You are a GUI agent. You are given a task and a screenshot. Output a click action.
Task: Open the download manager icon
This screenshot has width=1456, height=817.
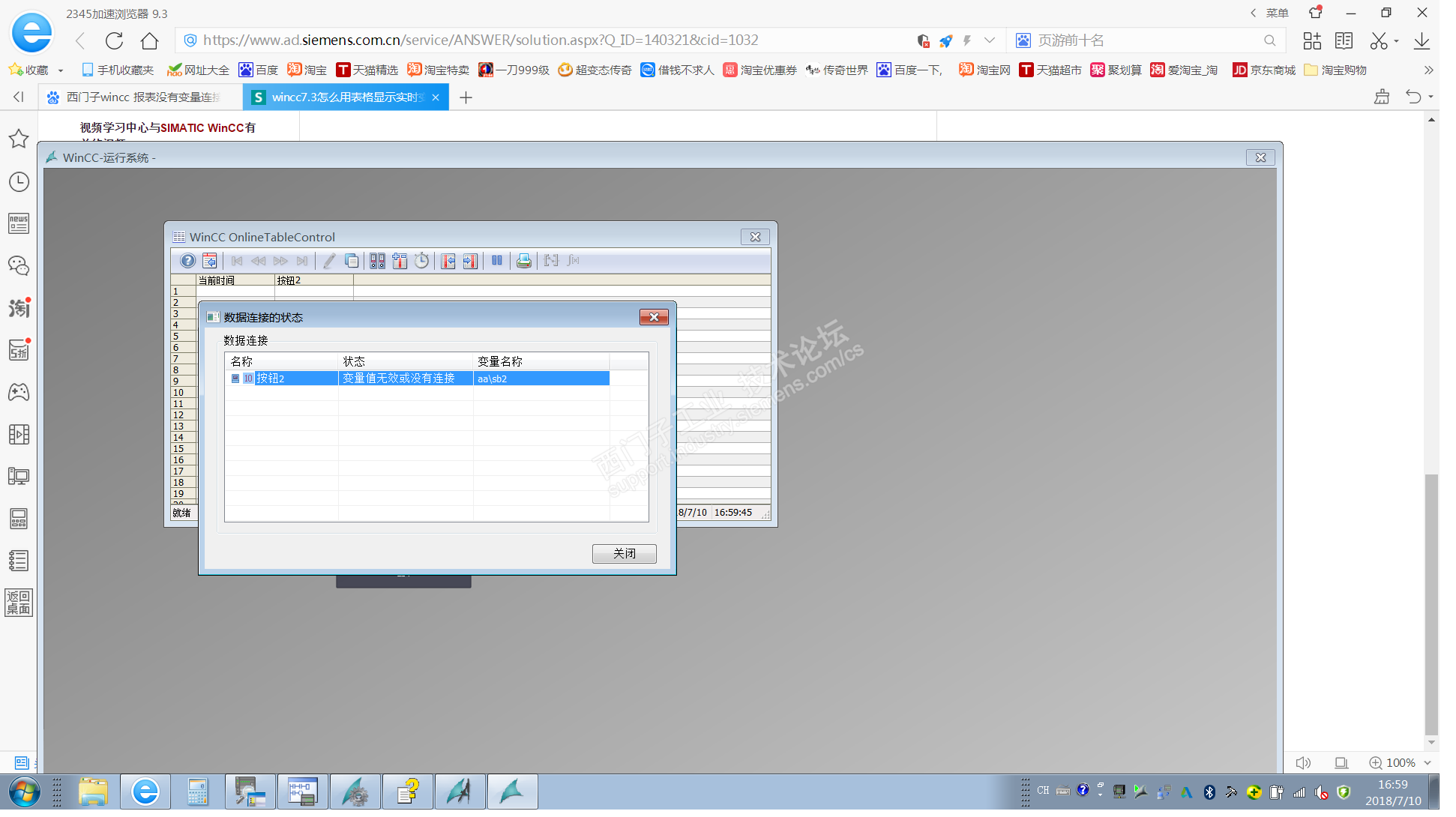point(1421,40)
